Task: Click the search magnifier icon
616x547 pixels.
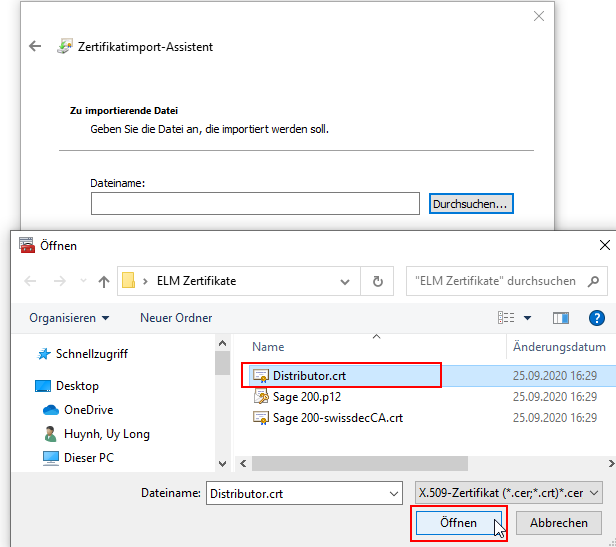Action: coord(593,281)
